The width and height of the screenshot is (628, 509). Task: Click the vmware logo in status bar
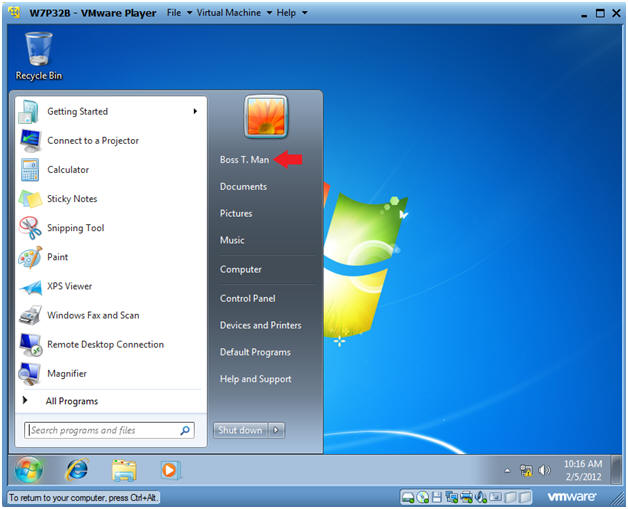572,497
